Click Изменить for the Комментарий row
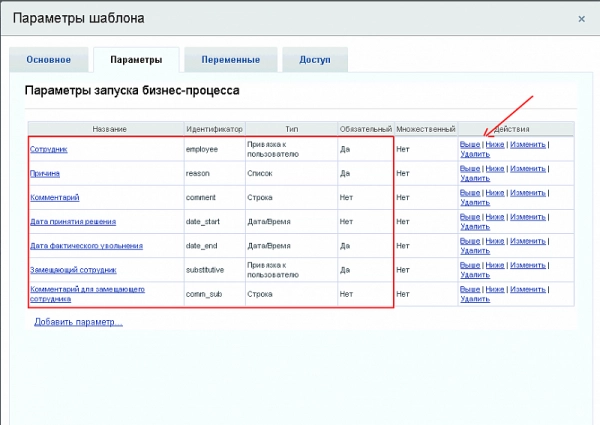The image size is (600, 425). [527, 192]
